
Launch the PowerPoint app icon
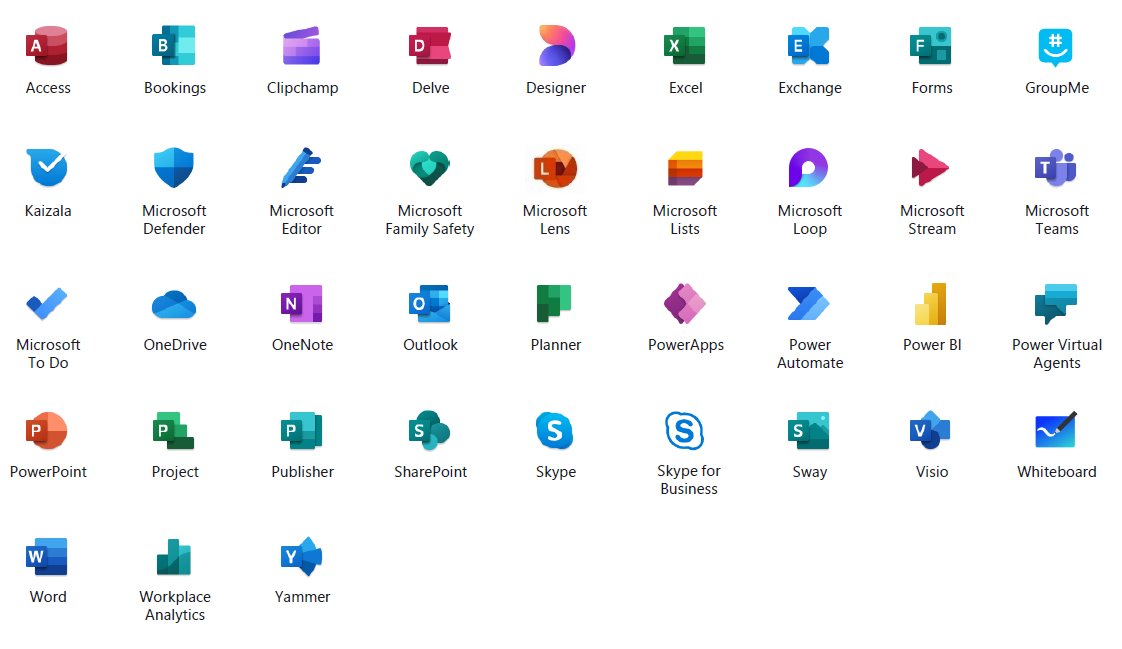tap(47, 431)
